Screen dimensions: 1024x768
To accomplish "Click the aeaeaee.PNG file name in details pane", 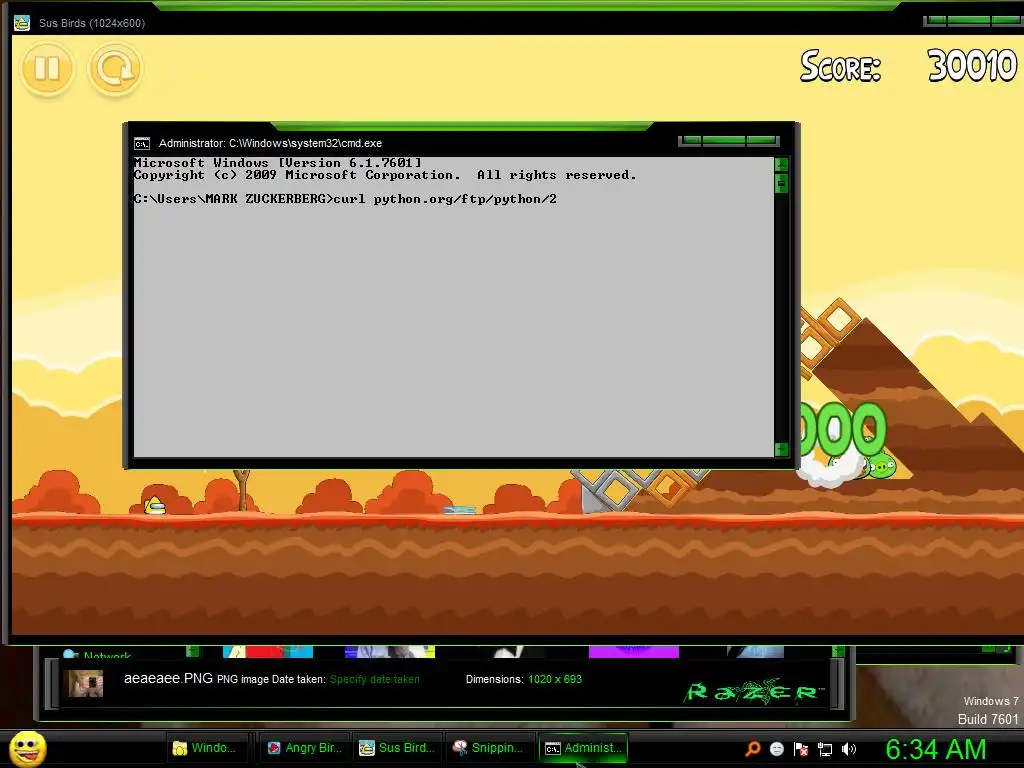I will pyautogui.click(x=168, y=679).
